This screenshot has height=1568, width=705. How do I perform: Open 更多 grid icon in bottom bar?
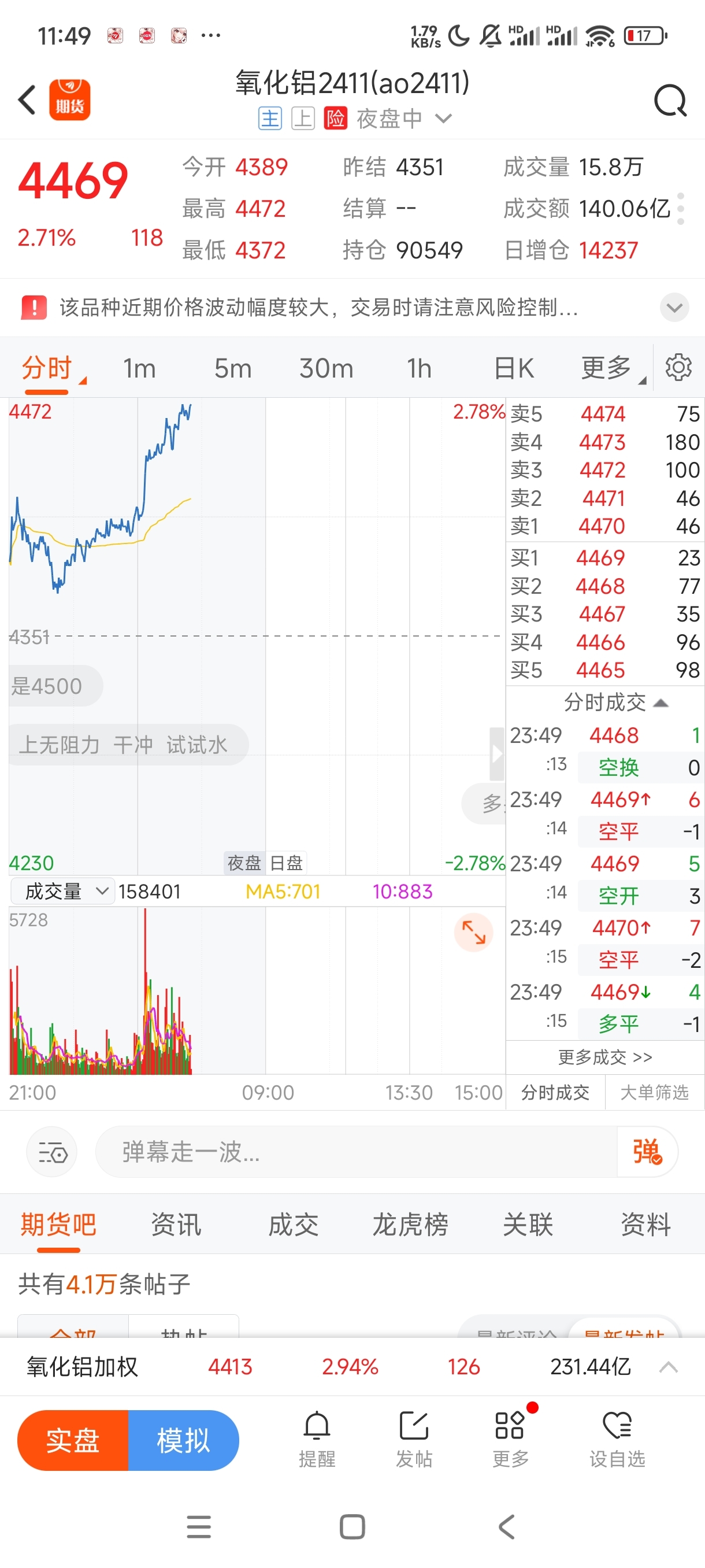pyautogui.click(x=510, y=1440)
